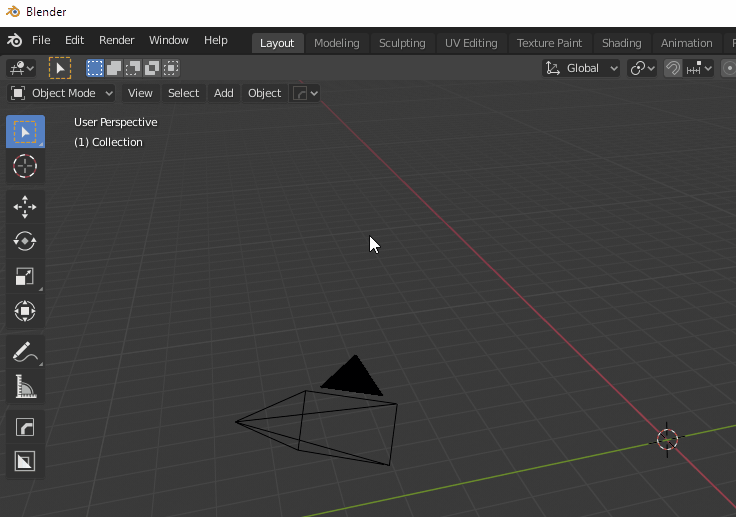Expand the Global transform orientation dropdown
This screenshot has height=517, width=736.
(581, 68)
